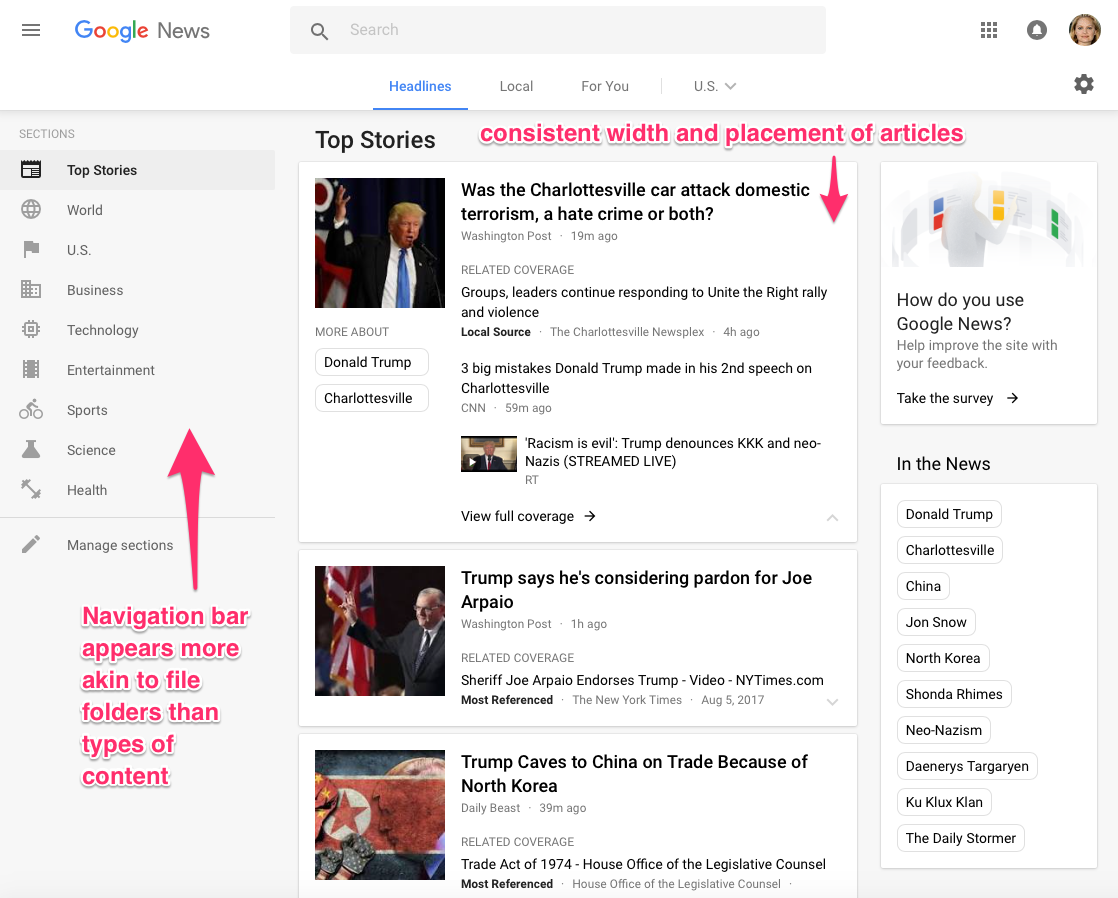The height and width of the screenshot is (898, 1118).
Task: Open Trump Caves to China headline
Action: coord(634,773)
